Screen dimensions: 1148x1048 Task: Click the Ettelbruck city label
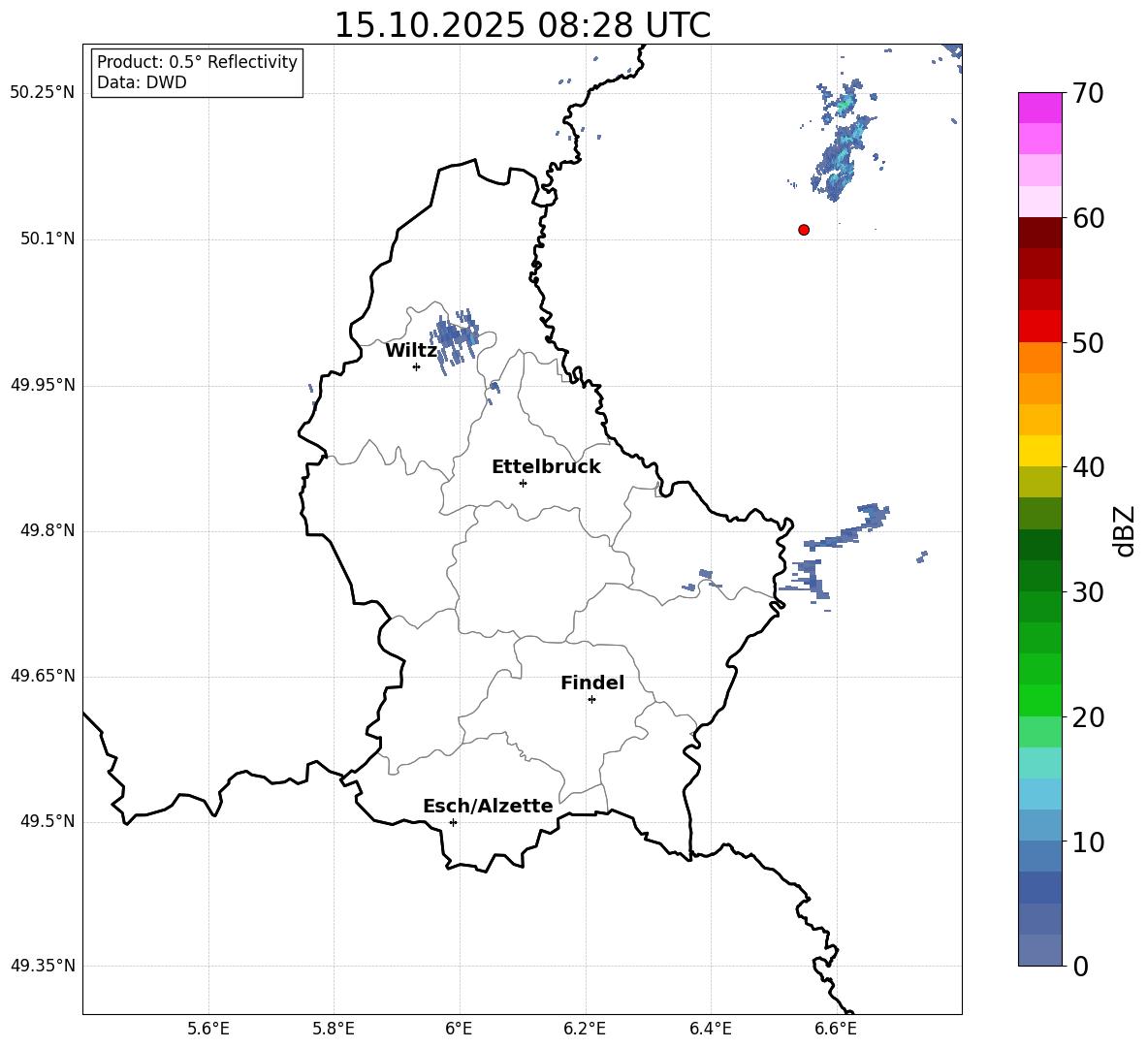[546, 467]
